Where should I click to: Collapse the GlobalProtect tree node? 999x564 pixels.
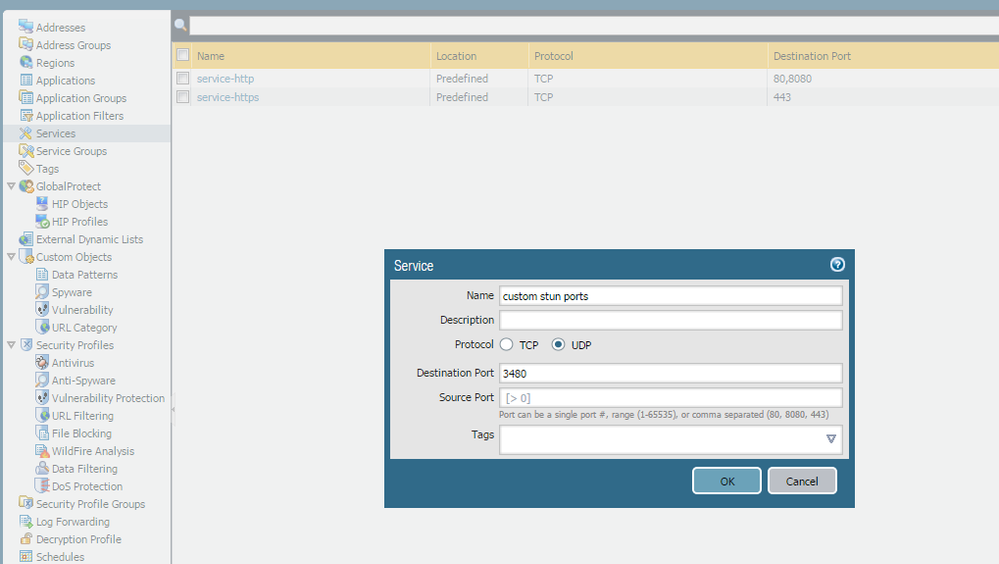point(11,186)
